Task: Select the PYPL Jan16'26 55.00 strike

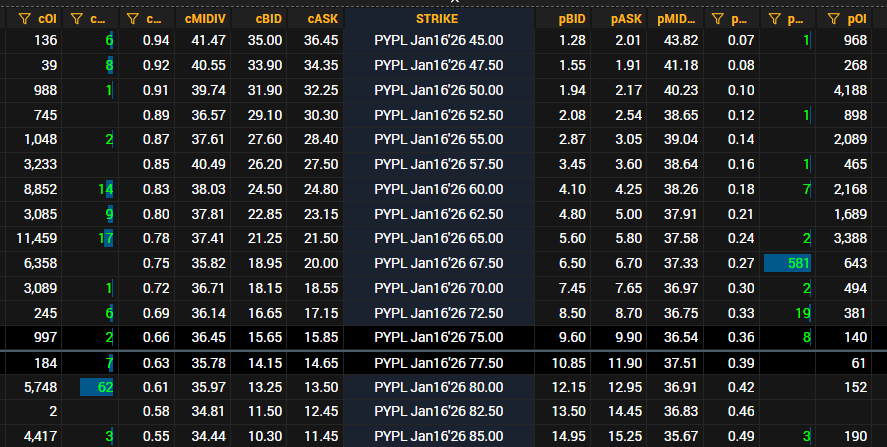Action: pos(438,140)
